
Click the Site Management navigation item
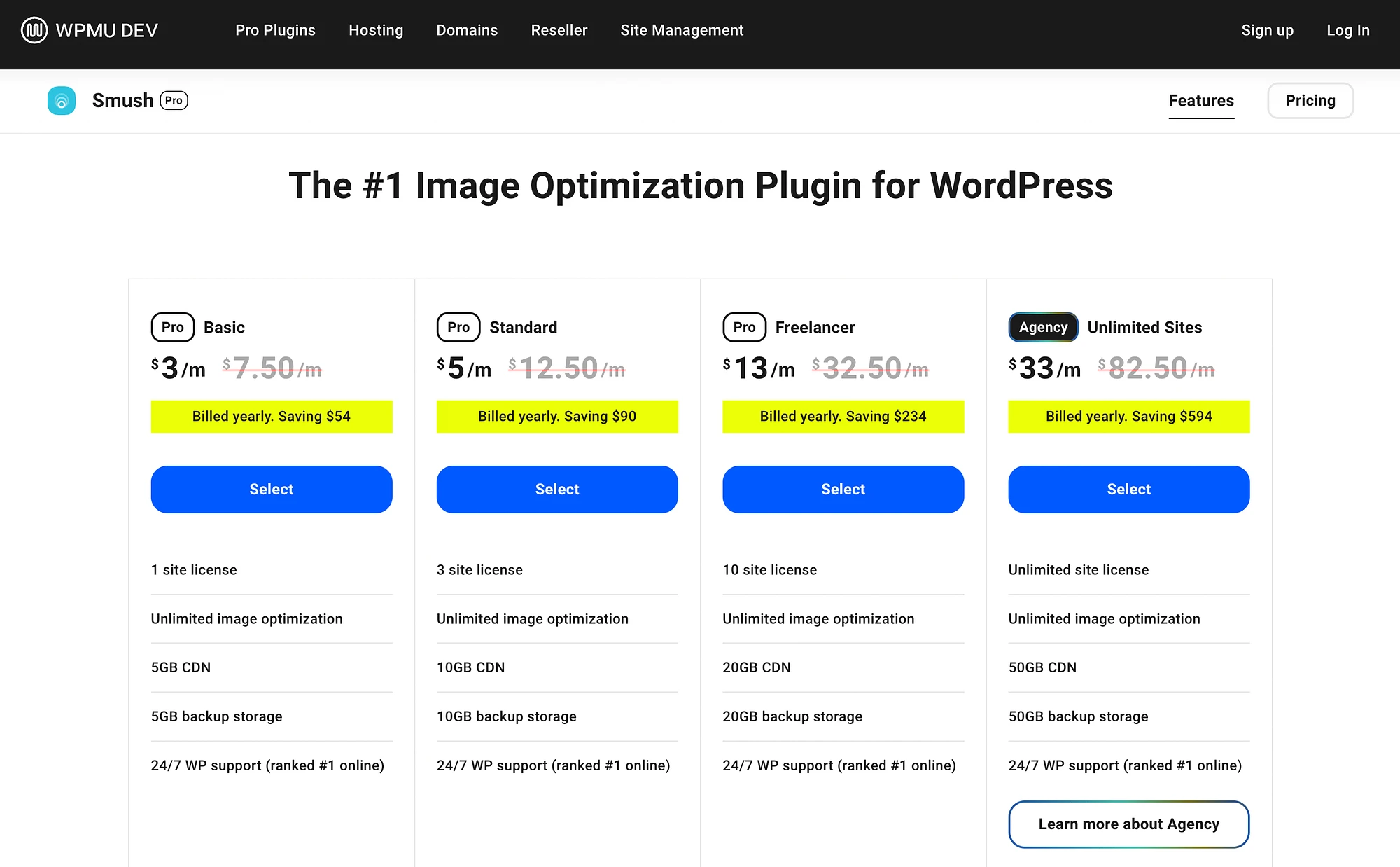[682, 30]
